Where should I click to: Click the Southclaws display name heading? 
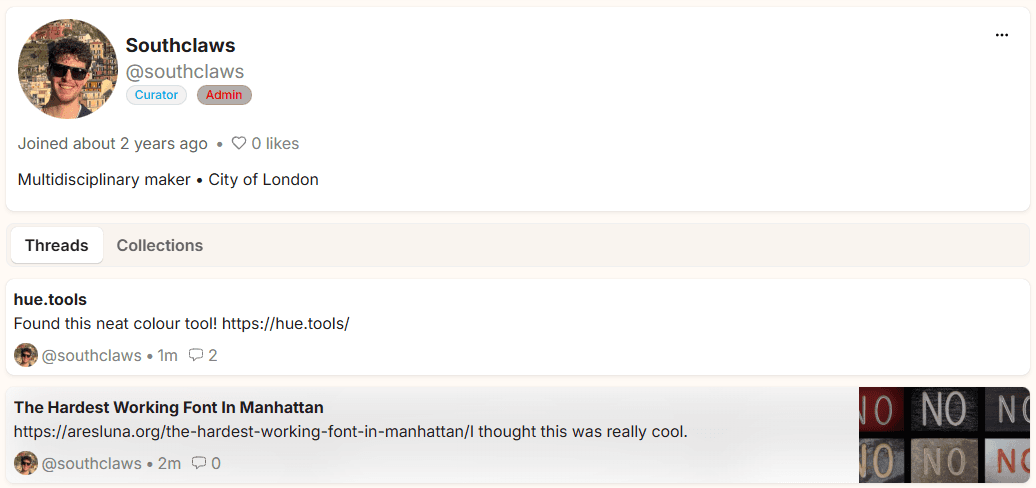pos(180,46)
